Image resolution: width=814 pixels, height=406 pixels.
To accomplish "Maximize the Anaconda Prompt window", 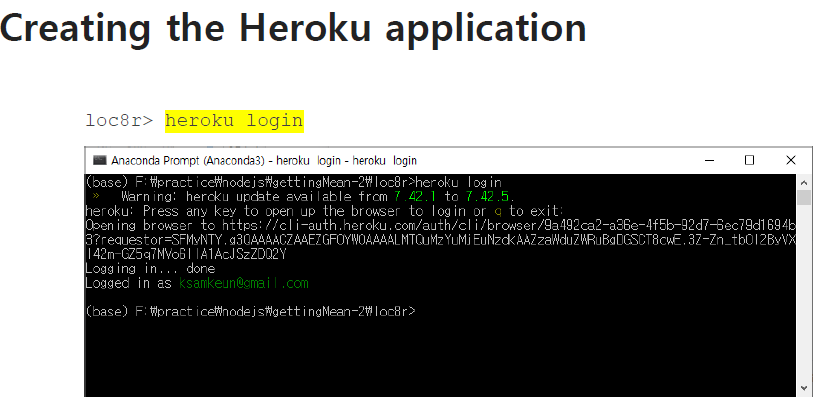I will tap(749, 160).
